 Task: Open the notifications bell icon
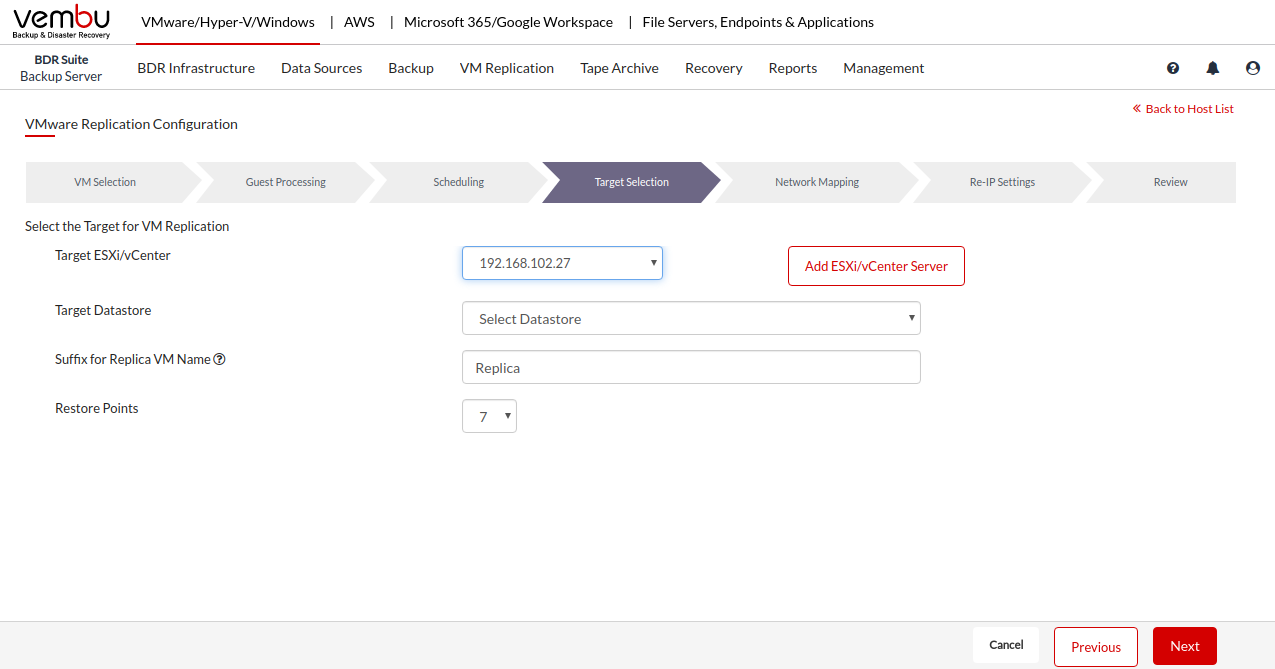point(1213,68)
